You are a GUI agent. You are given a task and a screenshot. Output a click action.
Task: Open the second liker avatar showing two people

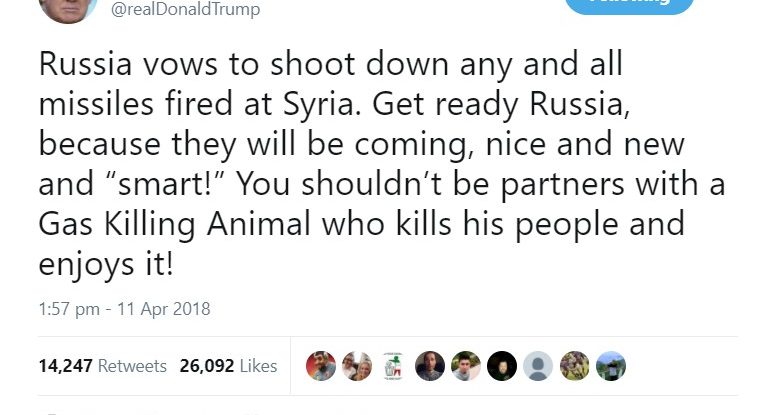(357, 366)
